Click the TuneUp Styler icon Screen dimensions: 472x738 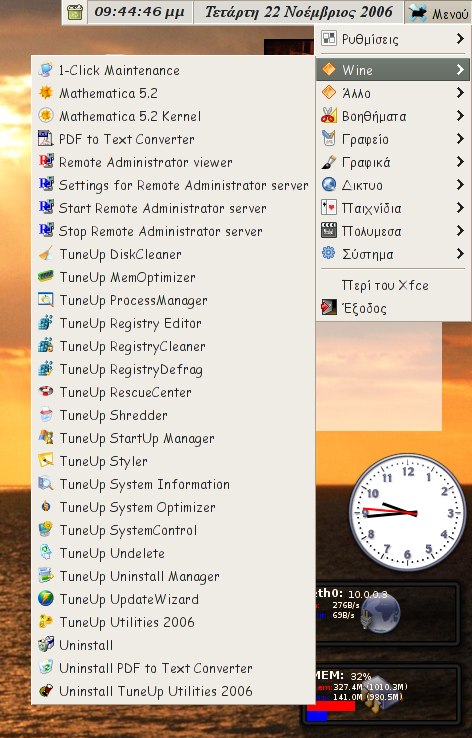pos(46,461)
